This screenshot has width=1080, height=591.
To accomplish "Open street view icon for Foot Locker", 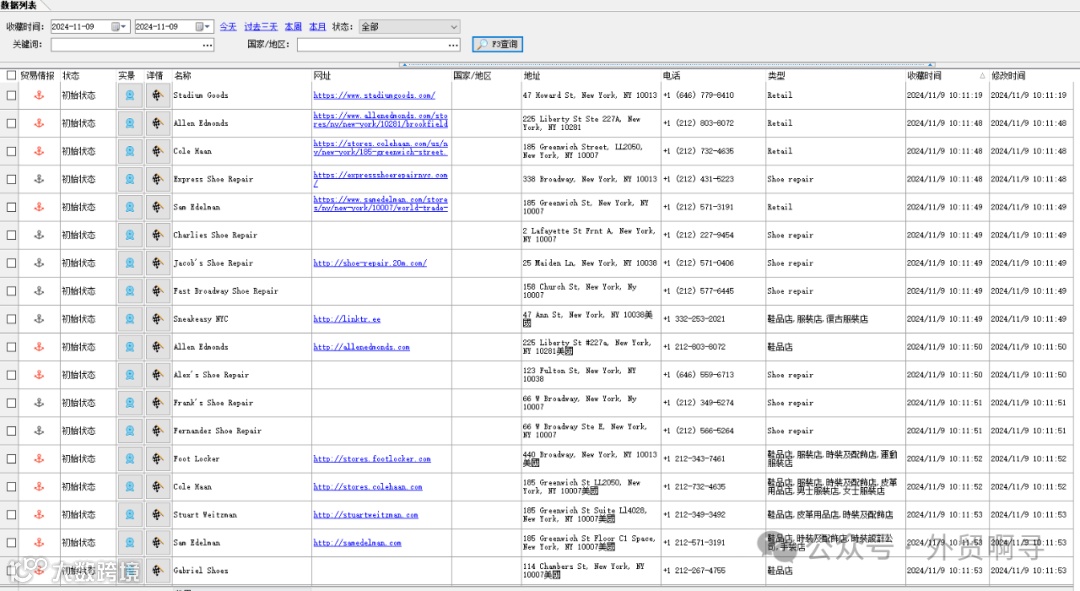I will pos(129,459).
